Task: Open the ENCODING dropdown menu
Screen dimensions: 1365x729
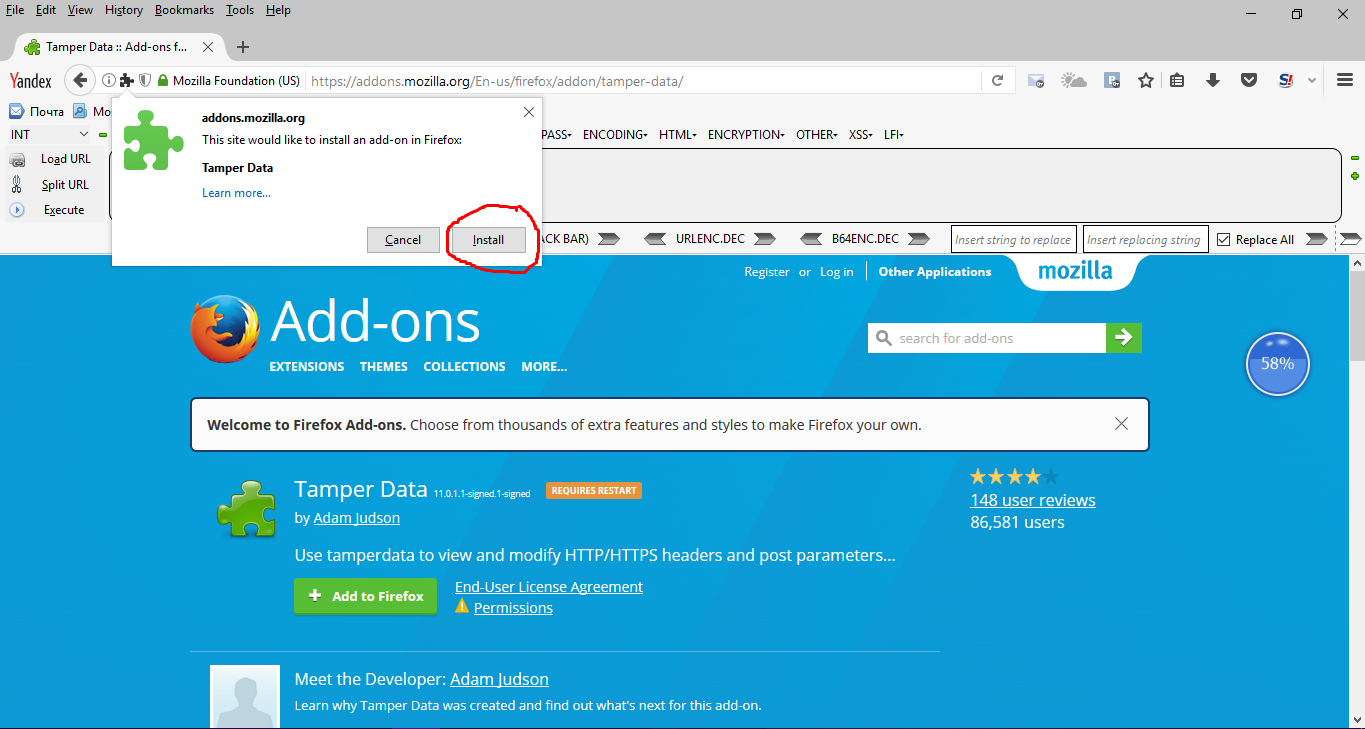Action: point(613,134)
